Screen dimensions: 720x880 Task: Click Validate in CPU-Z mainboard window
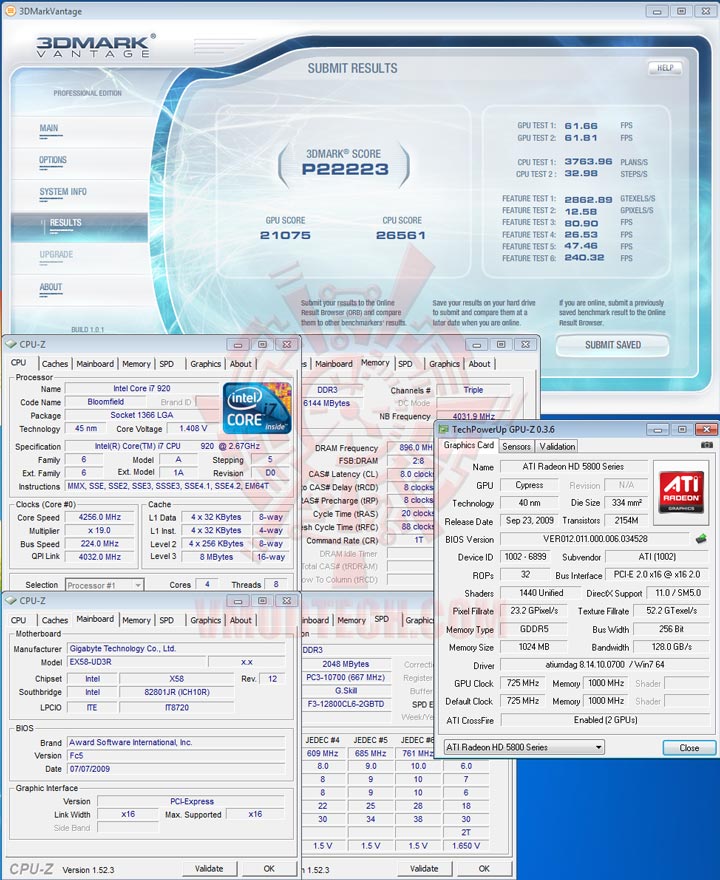[x=209, y=868]
